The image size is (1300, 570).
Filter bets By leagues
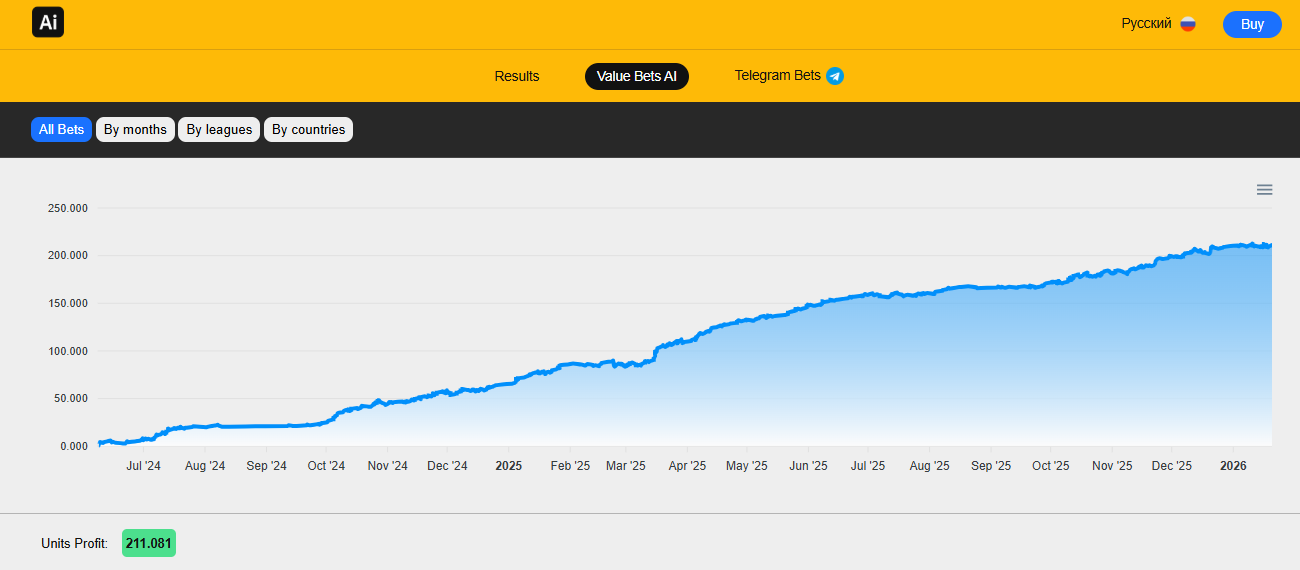(219, 130)
